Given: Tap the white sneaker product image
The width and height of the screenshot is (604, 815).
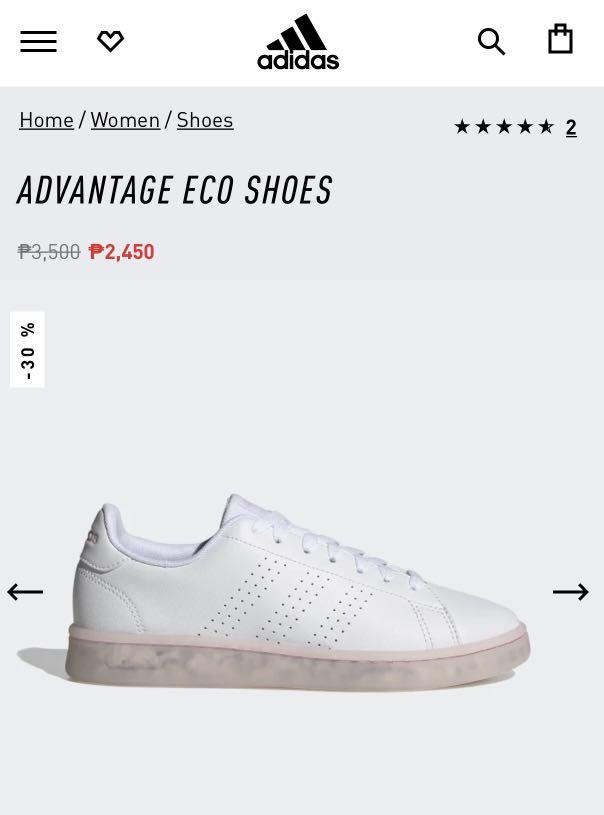Looking at the screenshot, I should point(299,593).
